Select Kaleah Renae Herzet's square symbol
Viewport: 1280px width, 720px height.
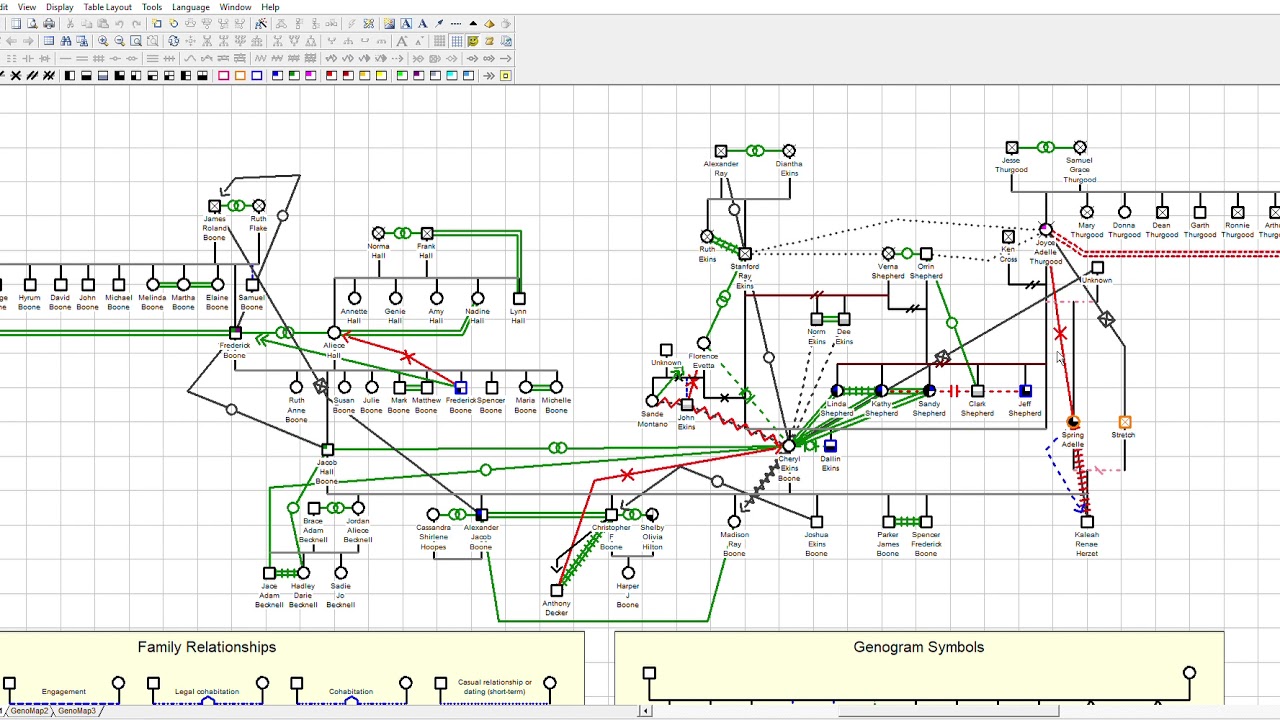1087,522
